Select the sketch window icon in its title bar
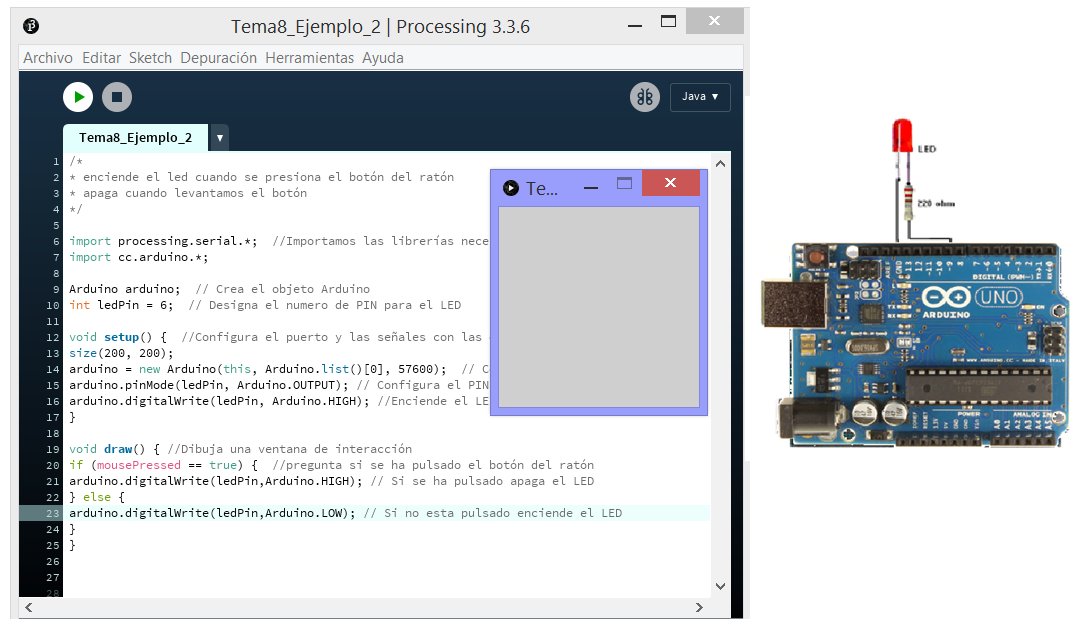The image size is (1080, 625). 510,185
